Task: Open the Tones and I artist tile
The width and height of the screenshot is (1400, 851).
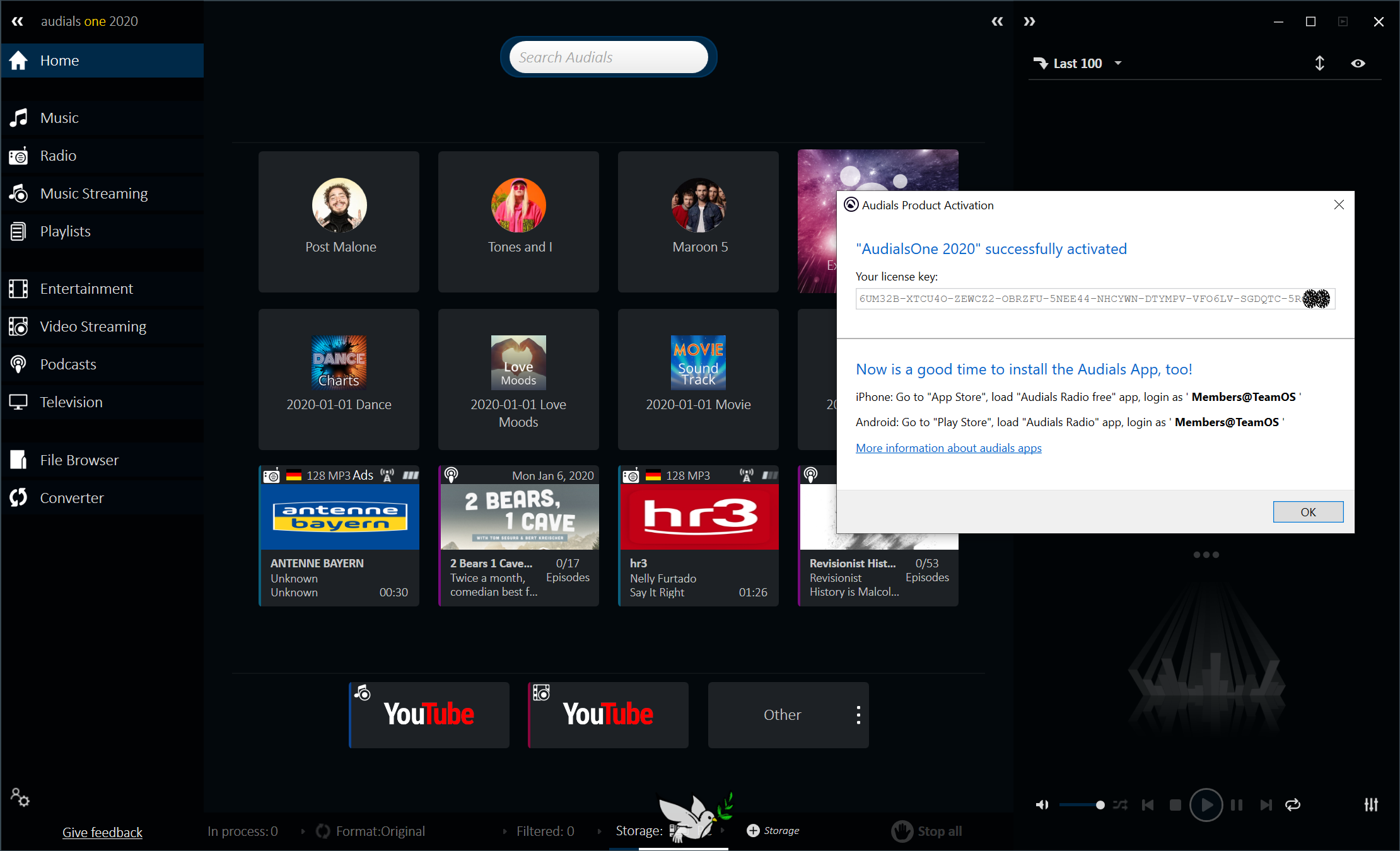Action: click(x=518, y=221)
